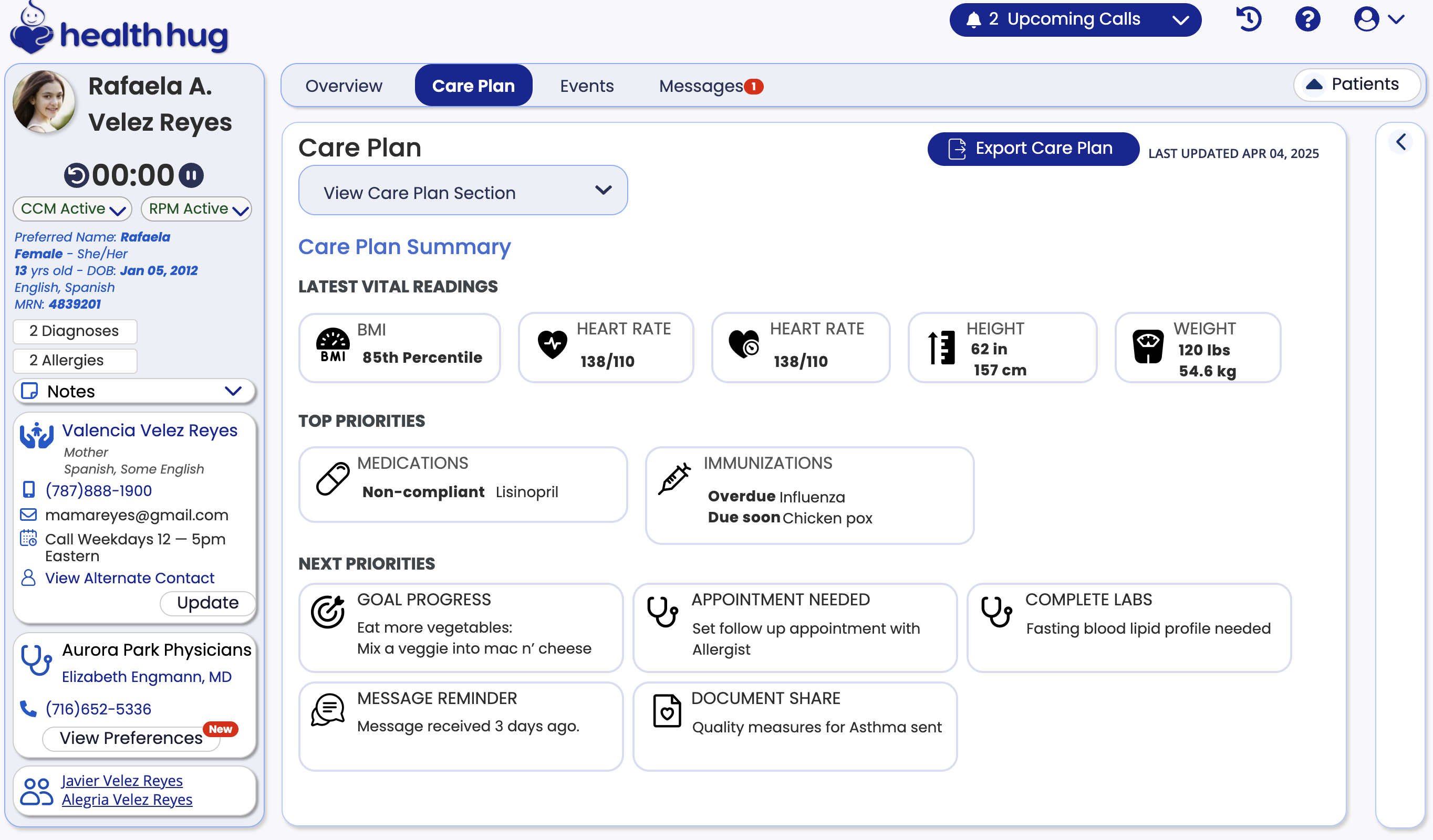Click the Goal Progress radial indicator icon
Screen dimensions: 1433x840
tap(328, 612)
